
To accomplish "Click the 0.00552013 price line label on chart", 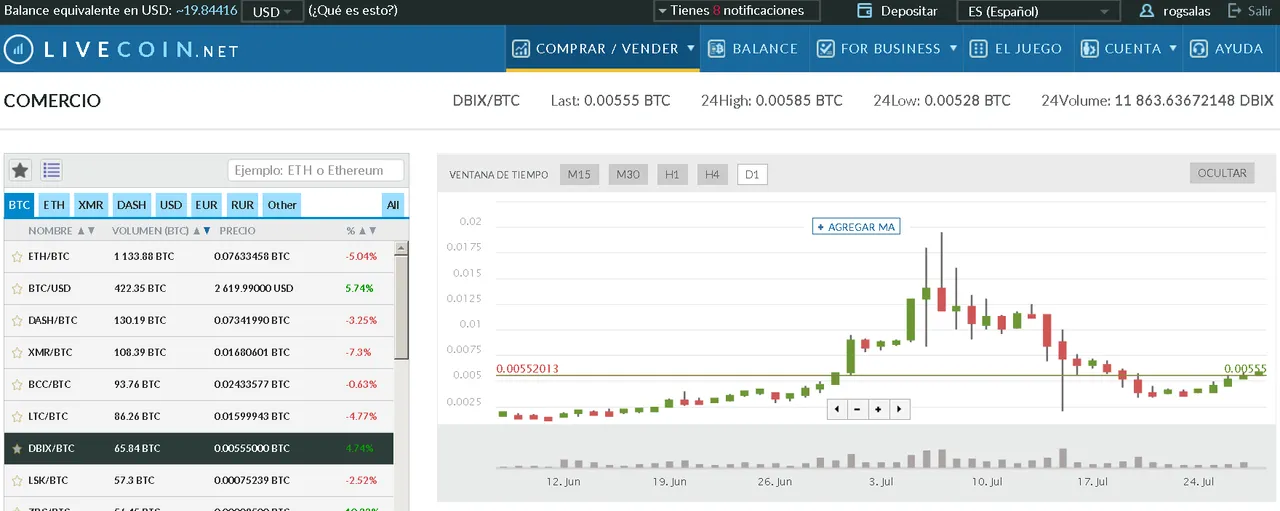I will tap(527, 369).
